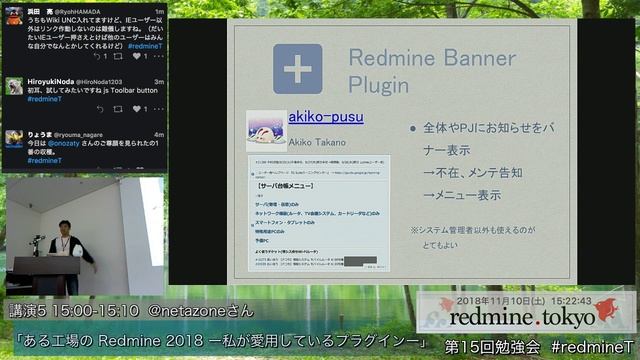640x360 pixels.
Task: Click the "js Toolbar button" tweet text
Action: point(130,90)
